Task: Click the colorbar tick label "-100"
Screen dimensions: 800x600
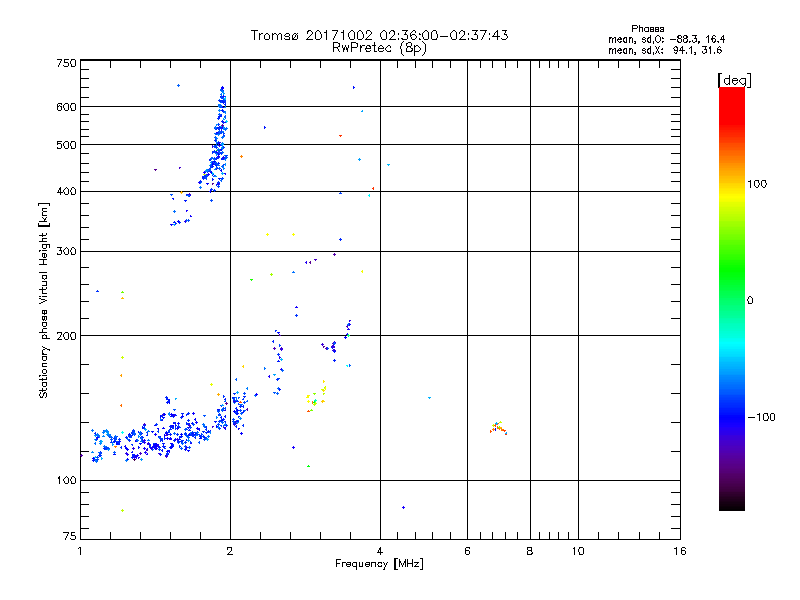Action: pyautogui.click(x=761, y=417)
